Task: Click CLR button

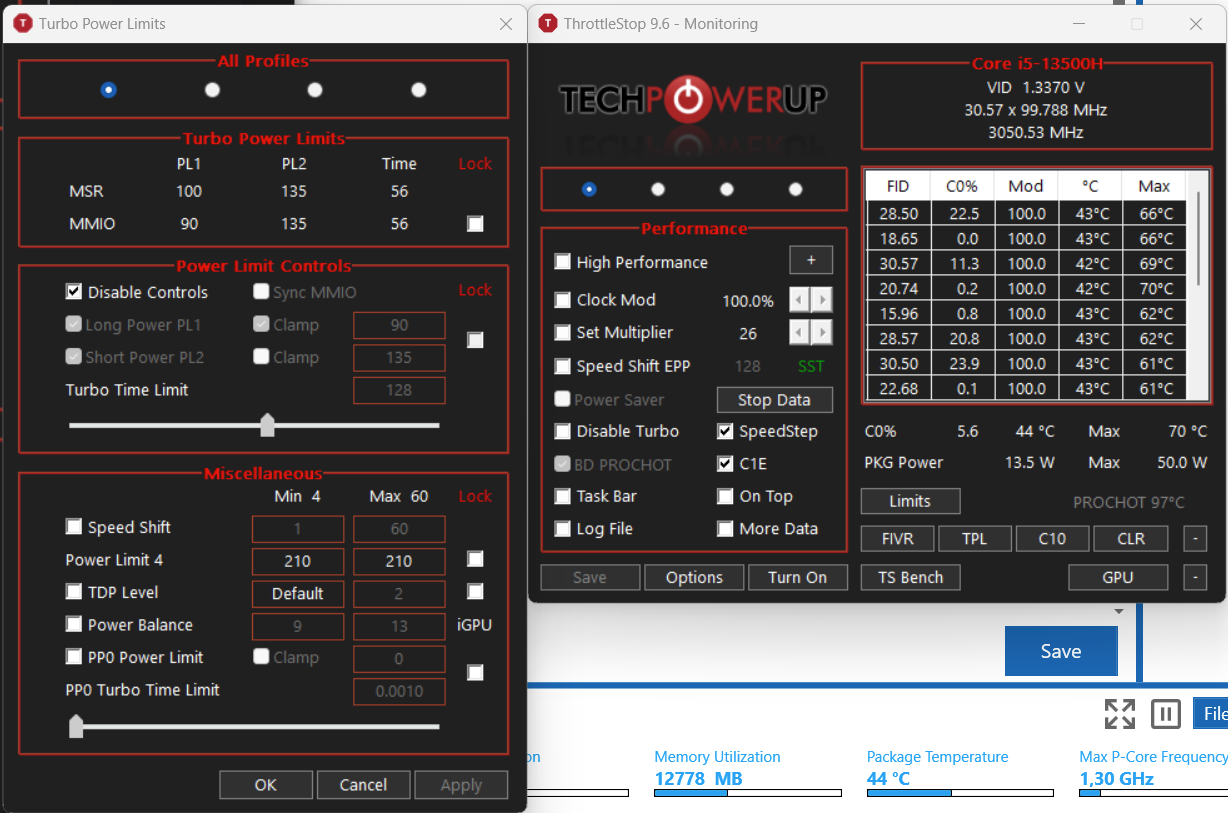Action: pos(1131,538)
